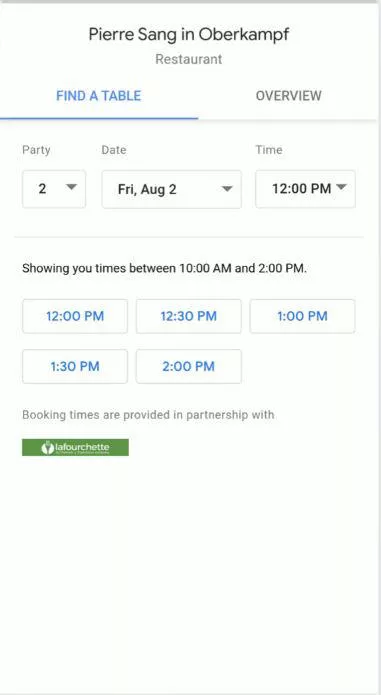Screen dimensions: 381x695
Task: Open the Time dropdown showing 12:00 PM
Action: [x=305, y=189]
